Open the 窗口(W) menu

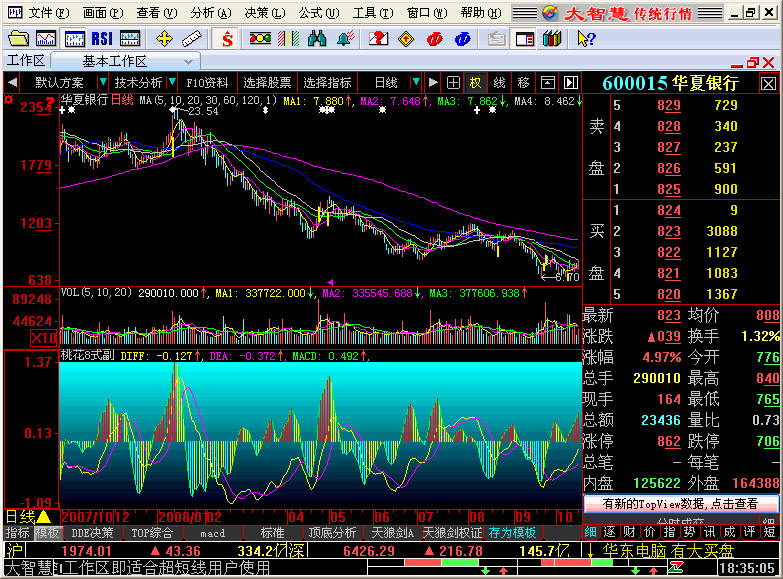tap(426, 12)
